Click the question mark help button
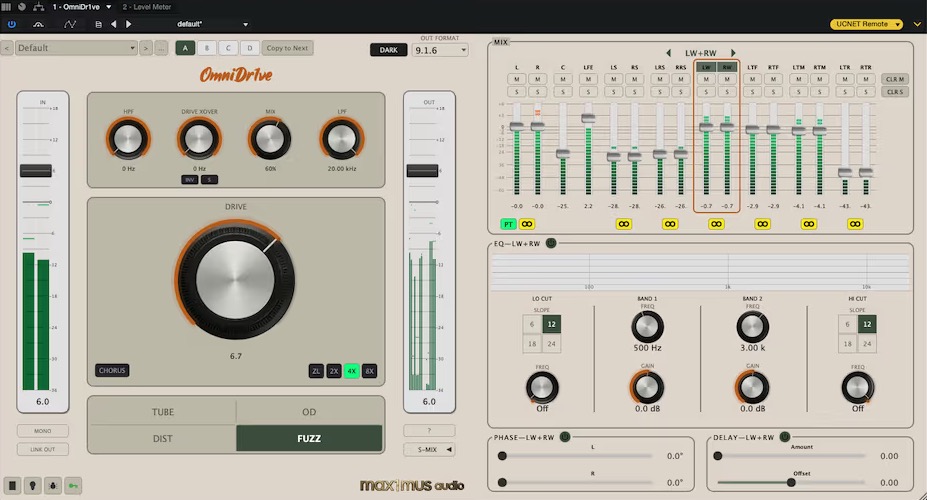The image size is (927, 500). point(430,430)
